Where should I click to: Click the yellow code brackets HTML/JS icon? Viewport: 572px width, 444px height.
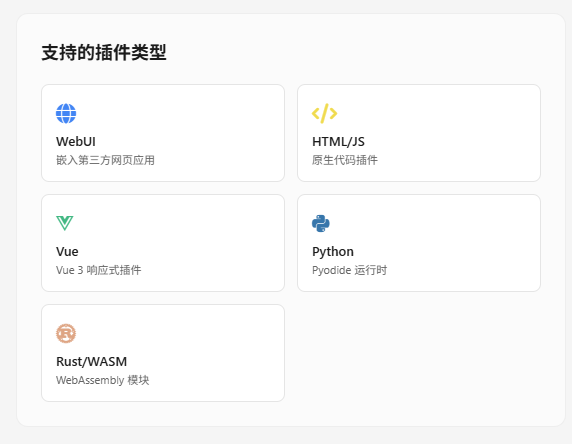pyautogui.click(x=324, y=113)
